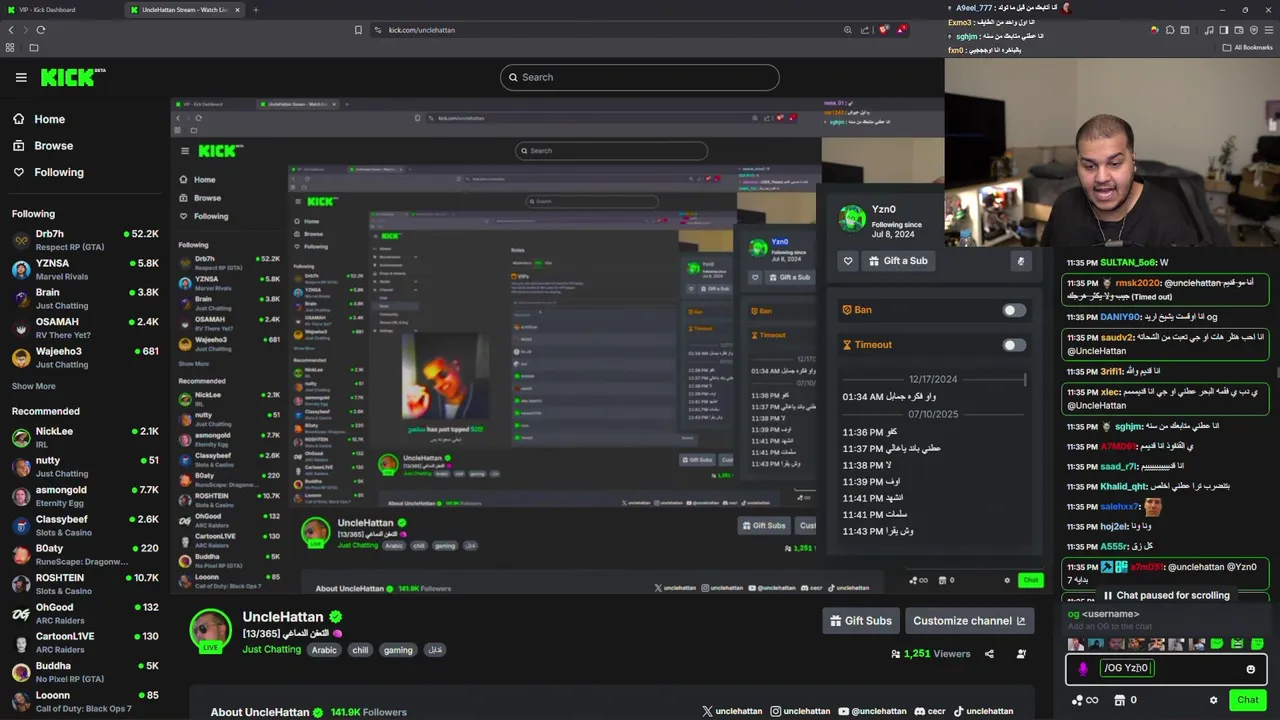Click SULTAN_5o6 username in chat

tap(1128, 263)
